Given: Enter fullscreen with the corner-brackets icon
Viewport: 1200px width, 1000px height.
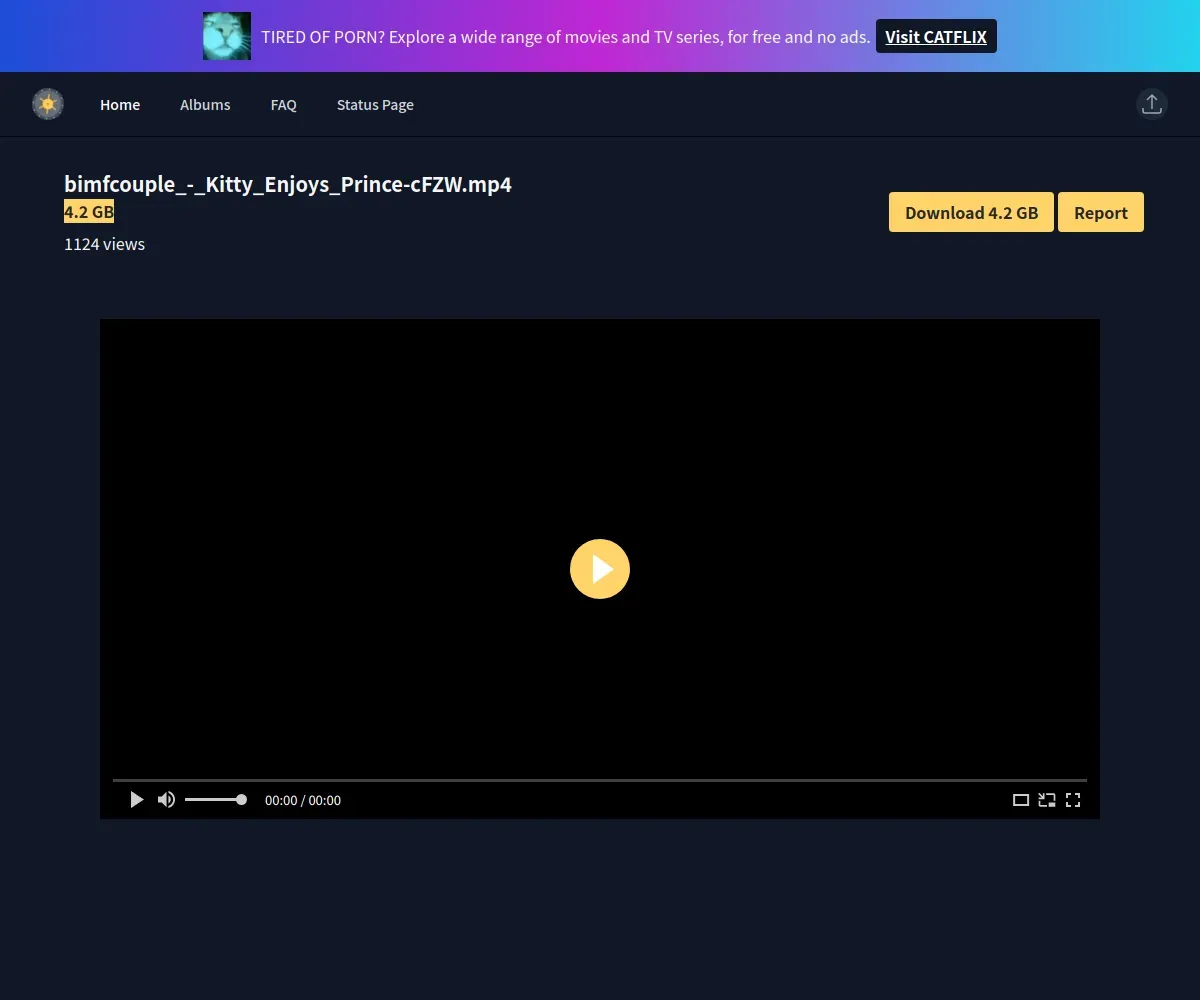Looking at the screenshot, I should point(1073,800).
